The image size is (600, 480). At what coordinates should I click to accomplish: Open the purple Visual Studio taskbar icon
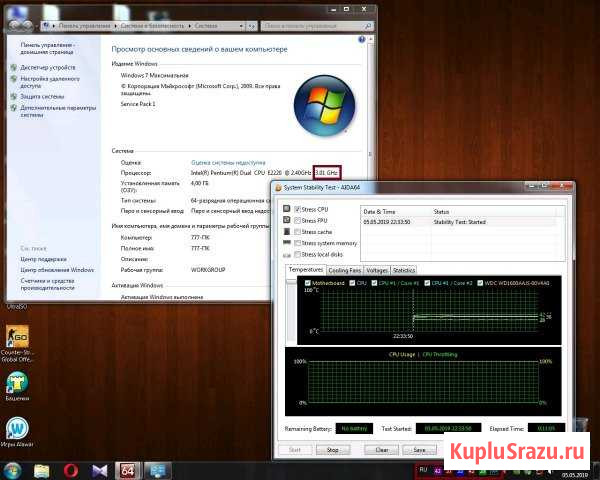tap(100, 471)
